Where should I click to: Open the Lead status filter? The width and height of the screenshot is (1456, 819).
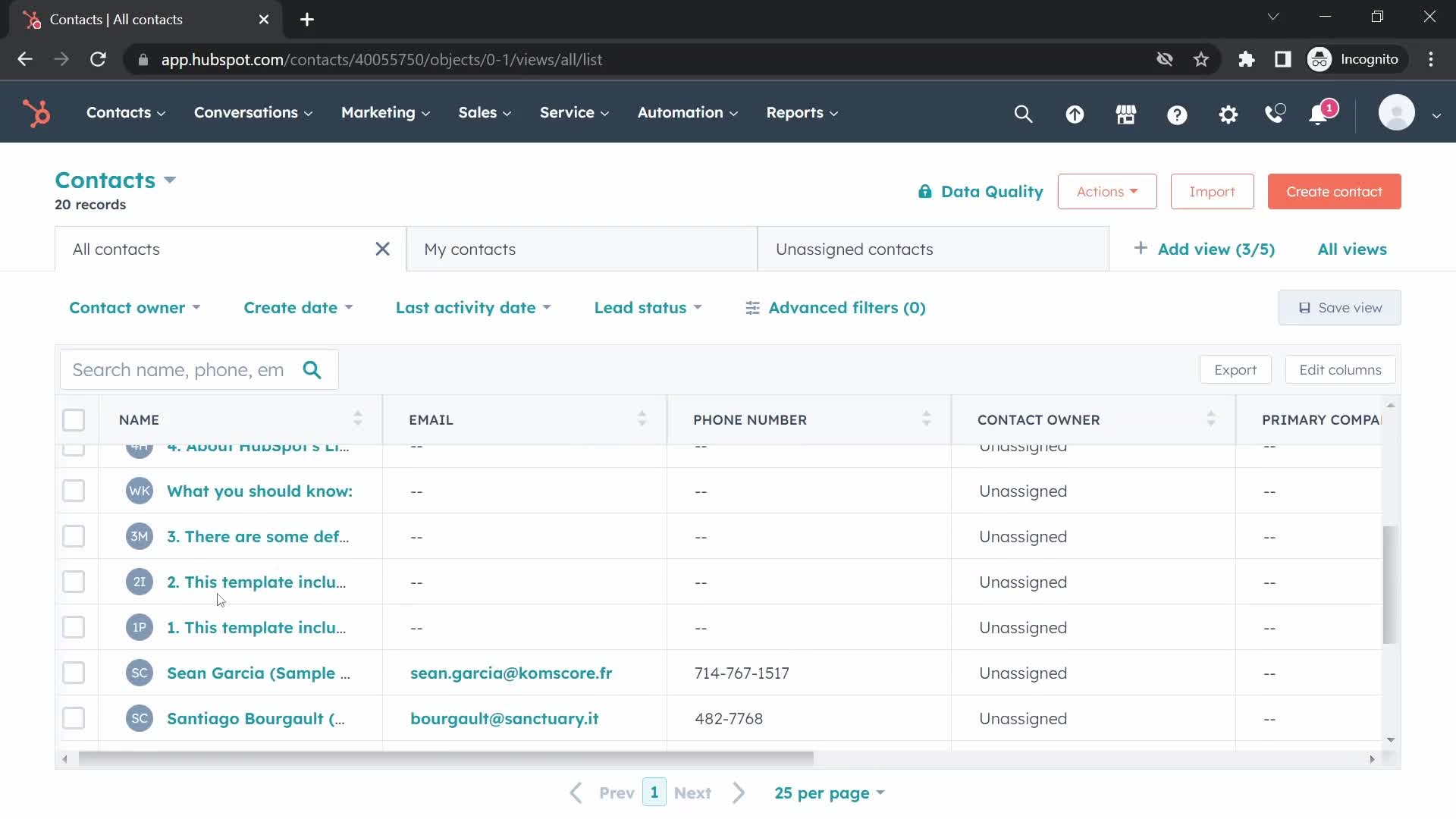[648, 308]
